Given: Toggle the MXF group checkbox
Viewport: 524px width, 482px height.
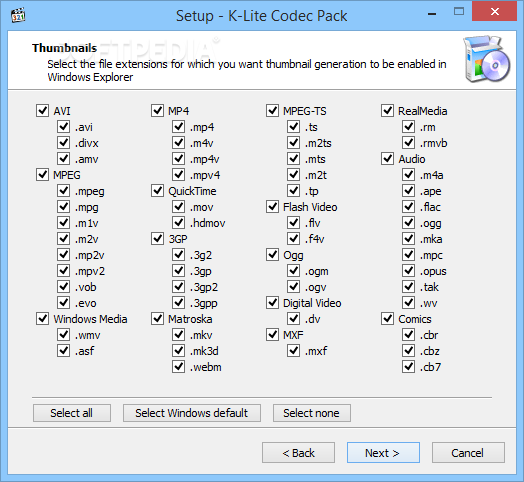Looking at the screenshot, I should 272,335.
